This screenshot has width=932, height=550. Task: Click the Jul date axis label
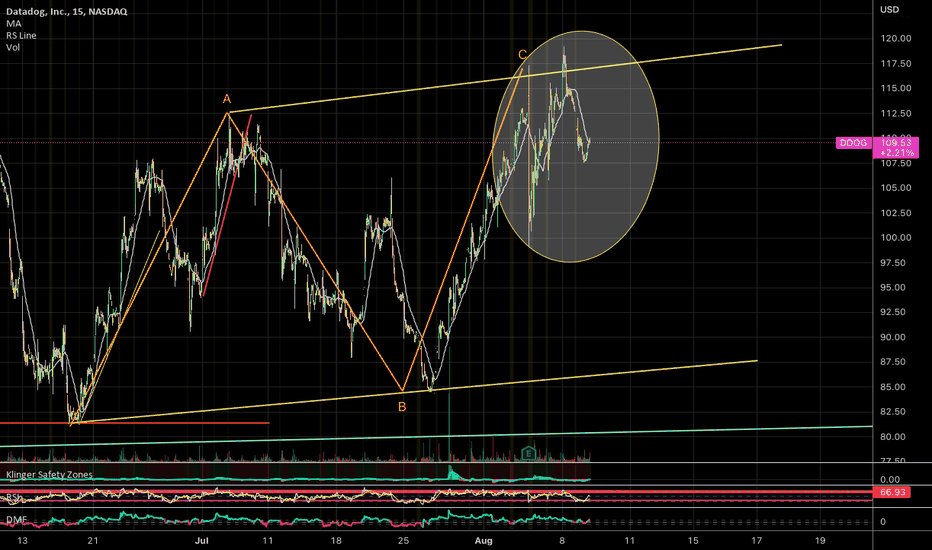202,540
